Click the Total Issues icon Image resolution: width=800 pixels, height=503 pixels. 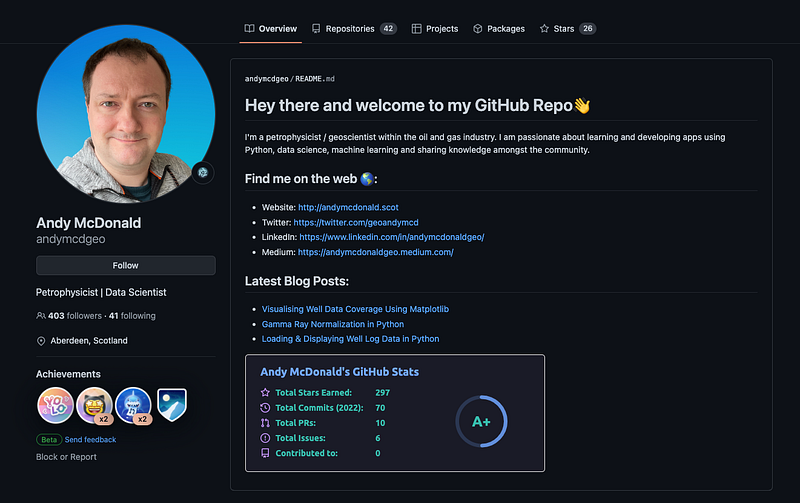265,438
